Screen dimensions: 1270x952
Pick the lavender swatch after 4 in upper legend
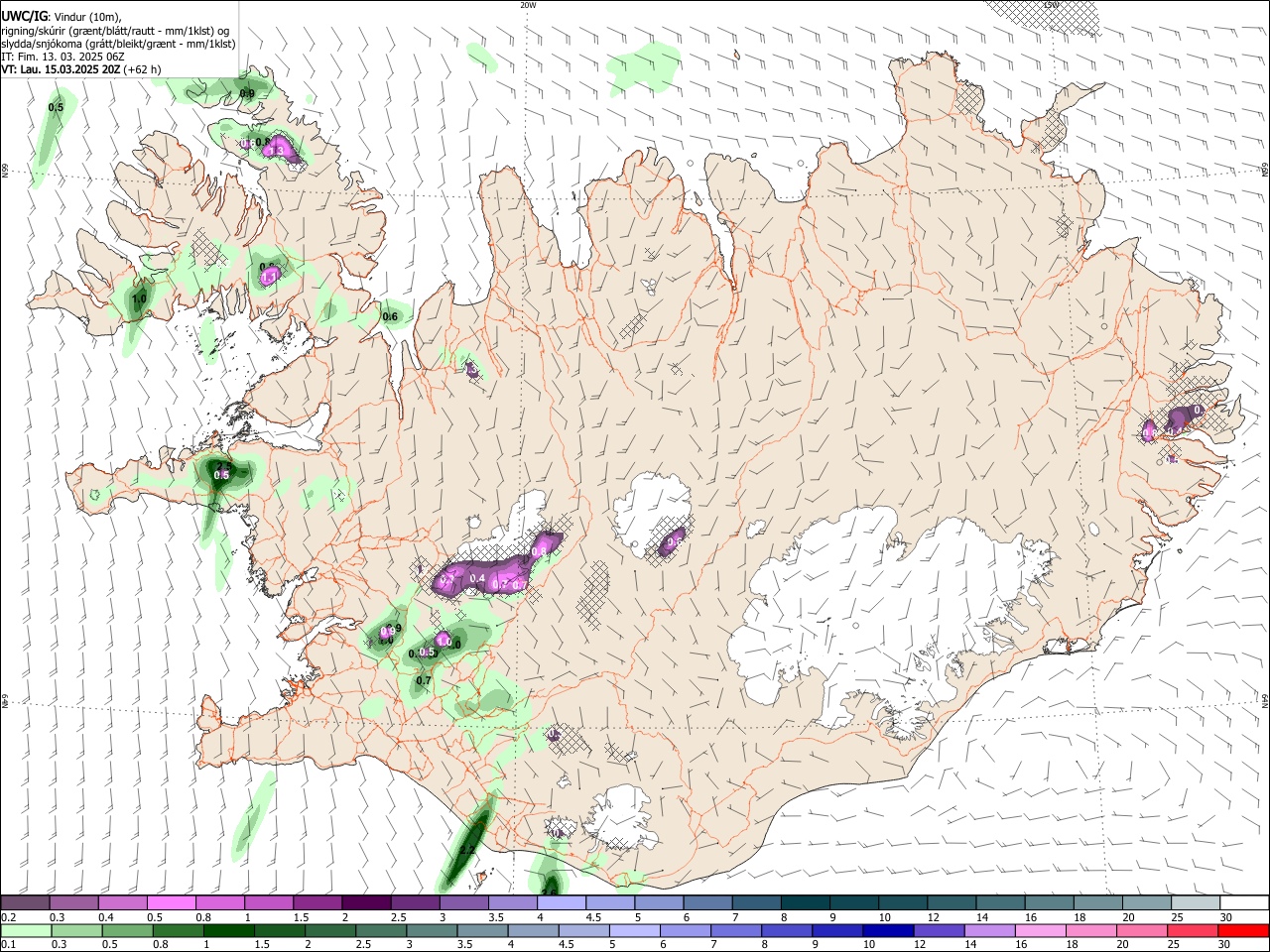tap(561, 902)
